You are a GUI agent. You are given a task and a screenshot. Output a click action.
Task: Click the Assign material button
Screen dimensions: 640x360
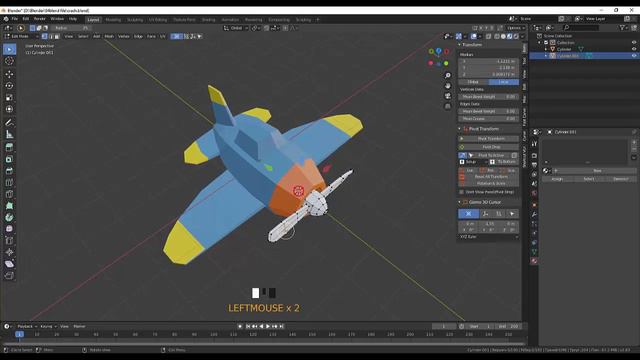(x=557, y=179)
